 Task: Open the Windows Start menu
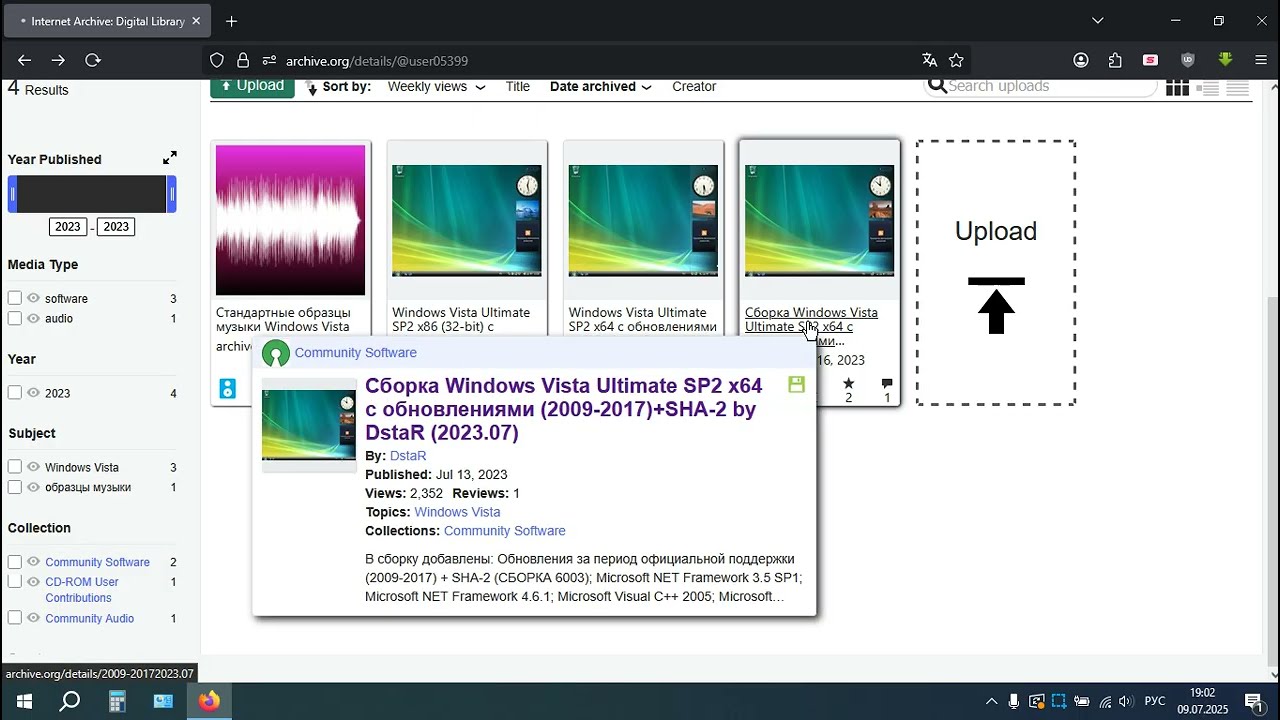pos(23,701)
